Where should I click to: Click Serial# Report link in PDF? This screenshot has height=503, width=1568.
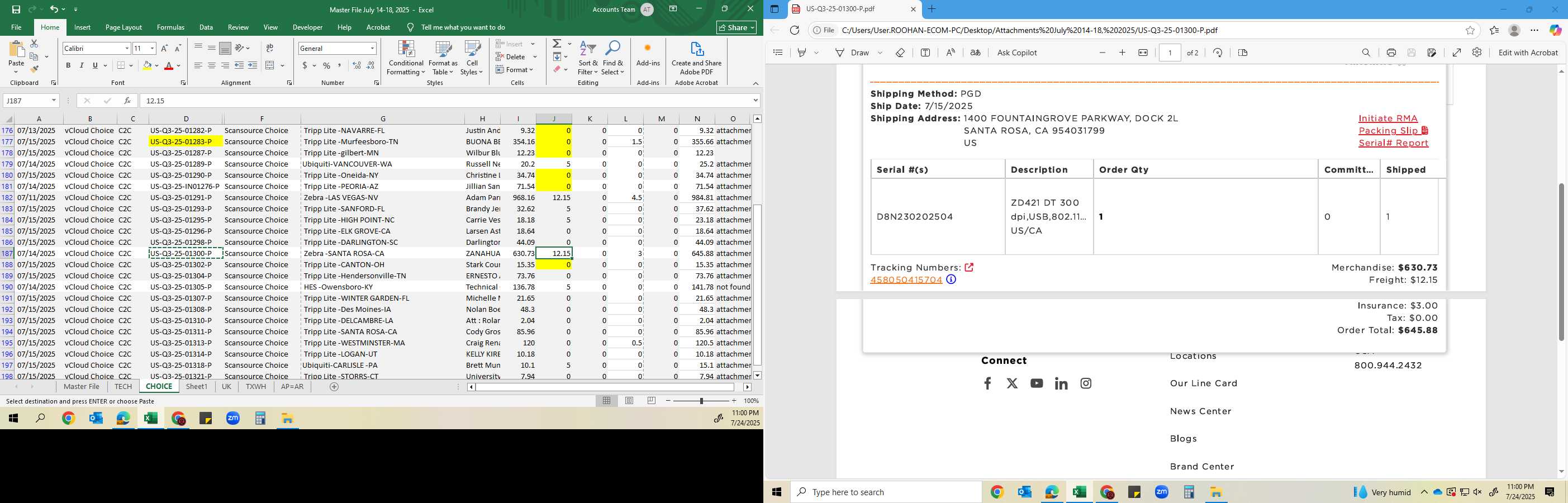point(1393,143)
